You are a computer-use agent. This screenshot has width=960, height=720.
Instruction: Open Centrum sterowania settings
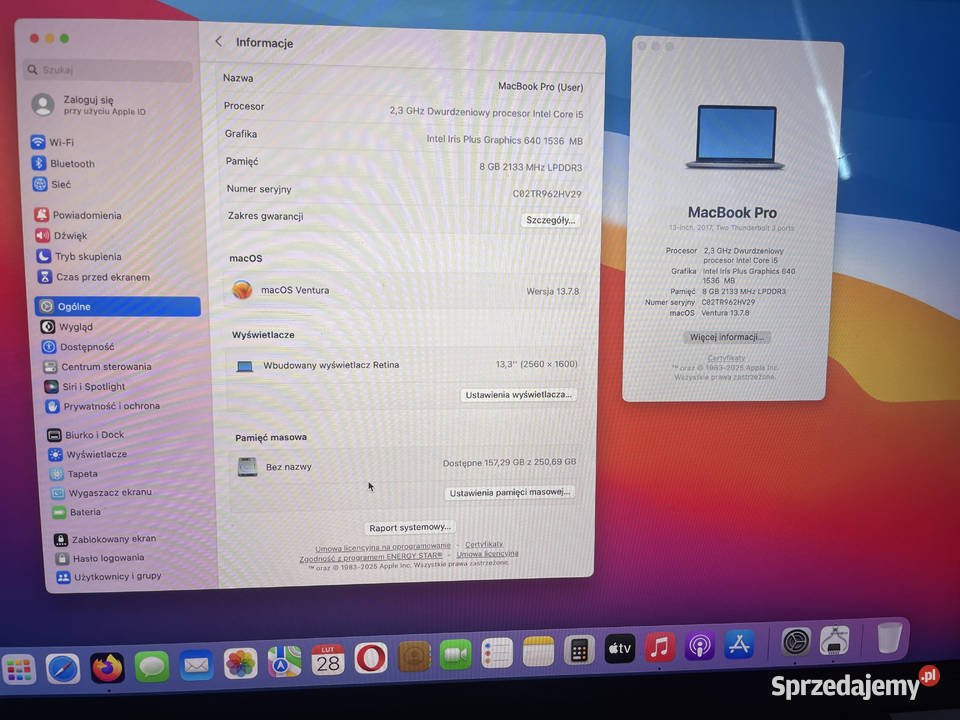[x=93, y=366]
